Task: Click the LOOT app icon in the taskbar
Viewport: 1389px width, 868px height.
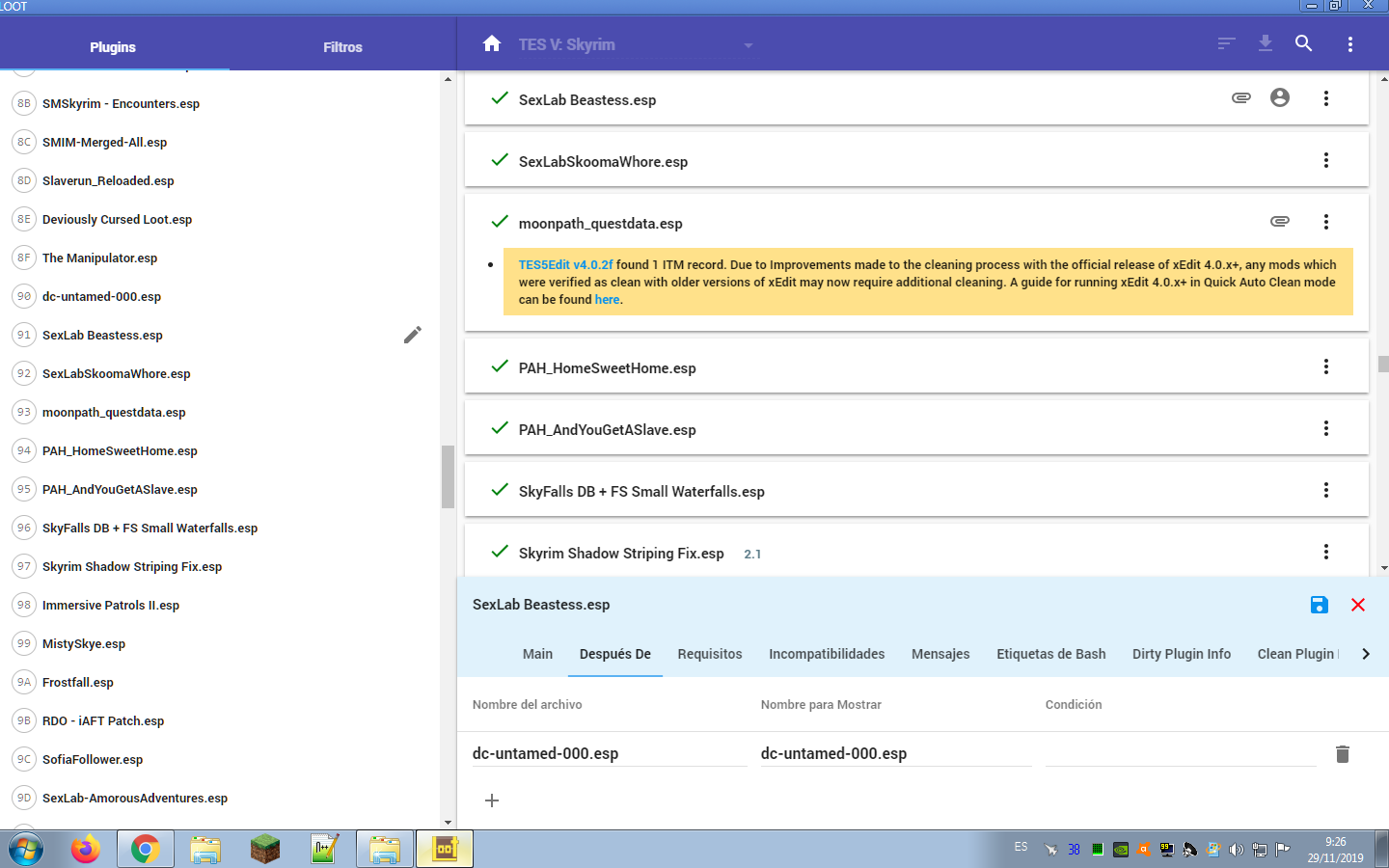Action: coord(445,850)
